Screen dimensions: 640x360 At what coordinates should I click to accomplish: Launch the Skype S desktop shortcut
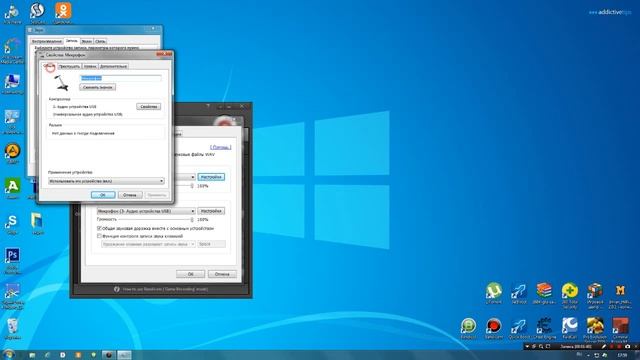[12, 223]
